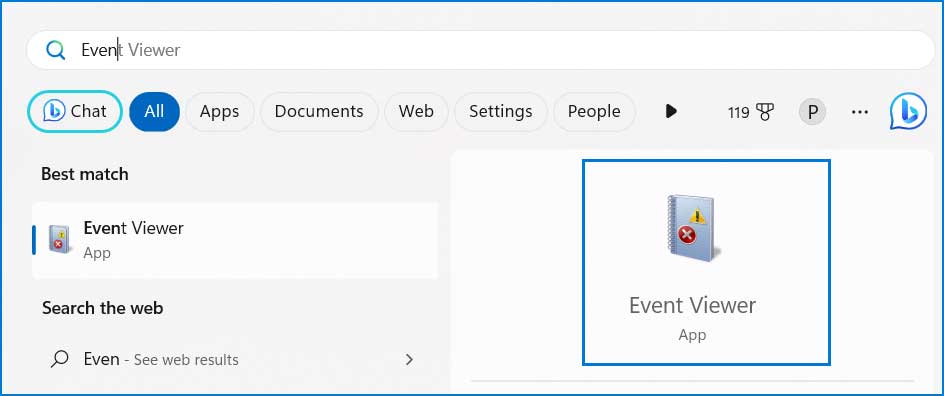Click the rewards trophy icon

765,112
